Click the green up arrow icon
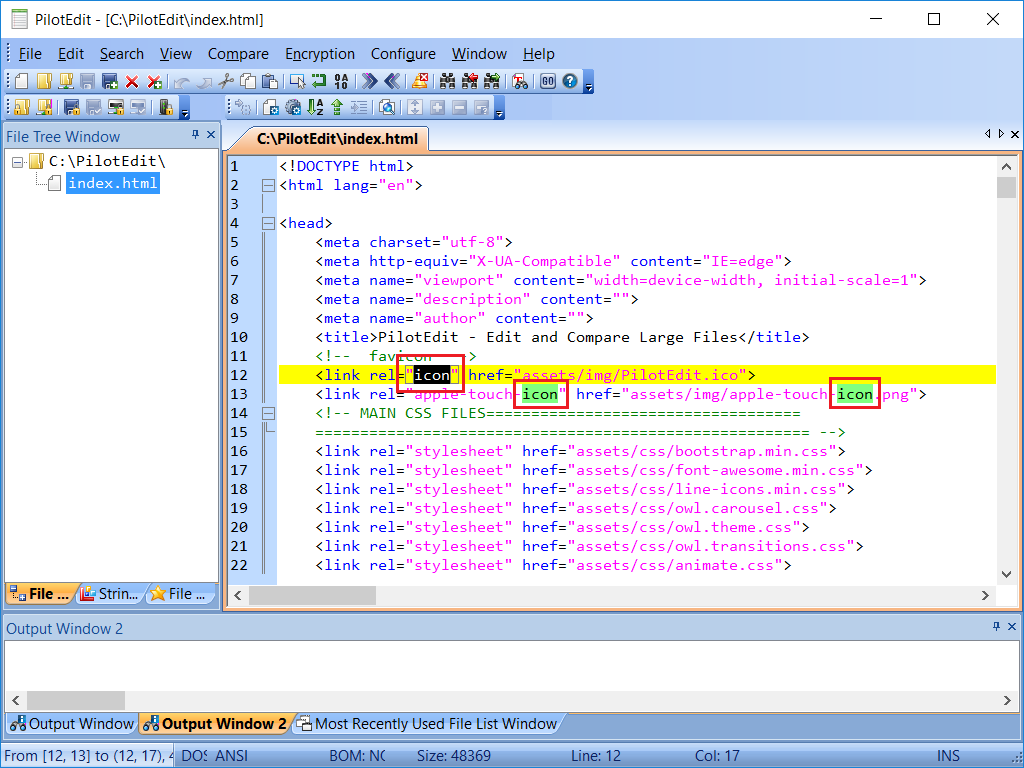Screen dimensions: 1024x768 [x=337, y=107]
